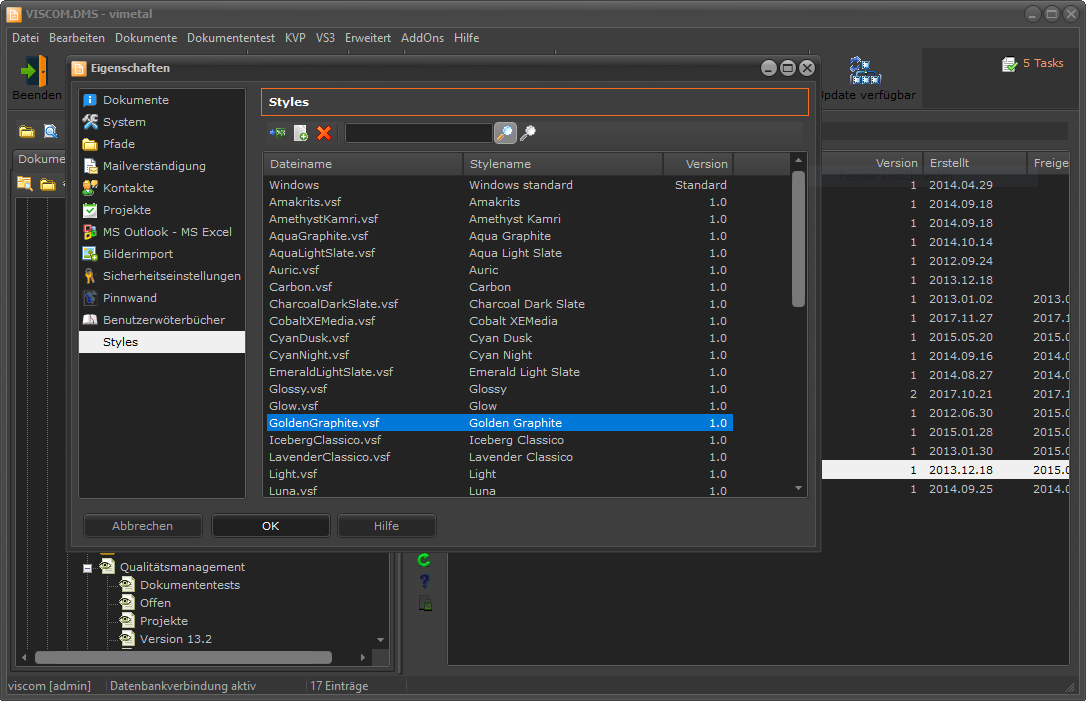
Task: Select the Carbon.vsf style row
Action: tap(499, 287)
